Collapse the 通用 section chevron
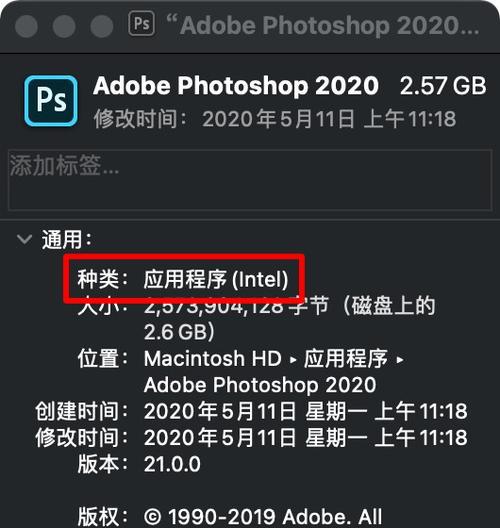Screen dimensions: 500x528 [x=25, y=239]
